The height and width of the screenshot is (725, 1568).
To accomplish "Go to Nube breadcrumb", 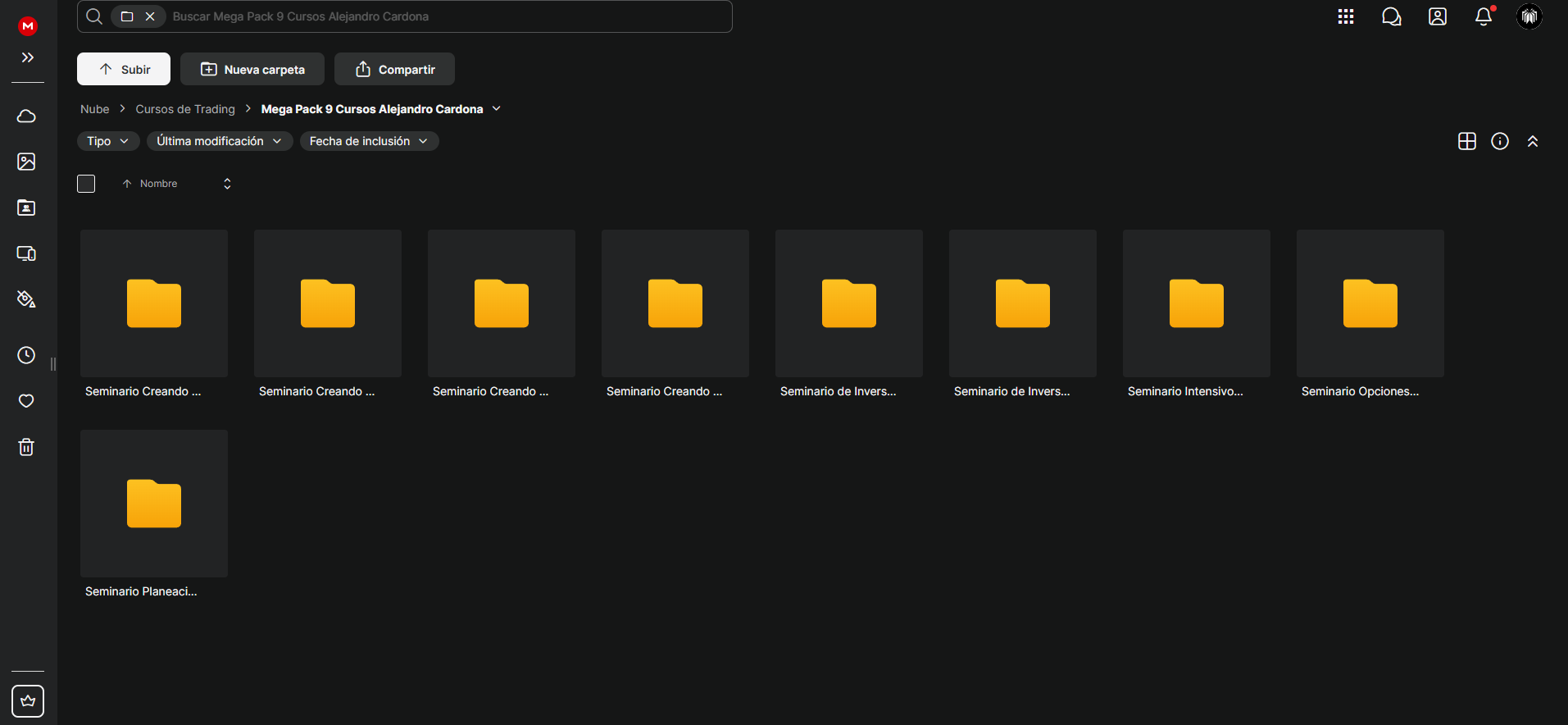I will (x=95, y=109).
